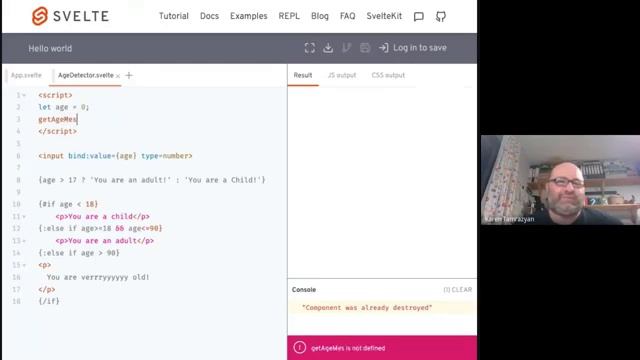Switch to CSS output tab
The image size is (640, 360).
tap(388, 76)
